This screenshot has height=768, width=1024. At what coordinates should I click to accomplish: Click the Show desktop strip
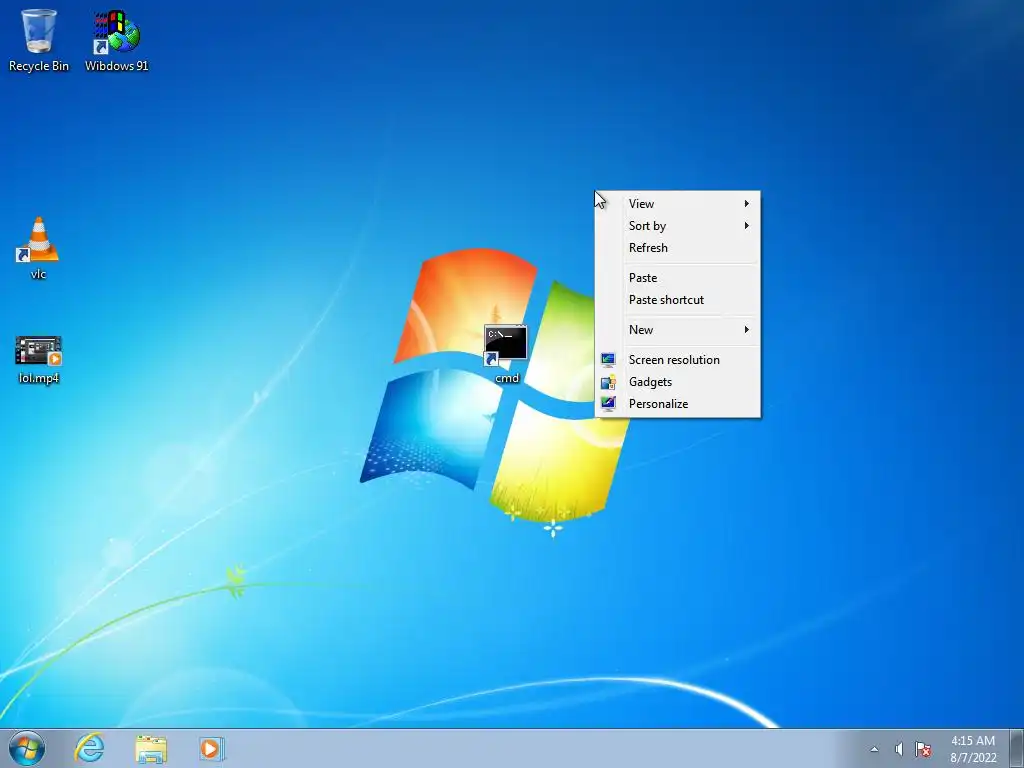1017,748
